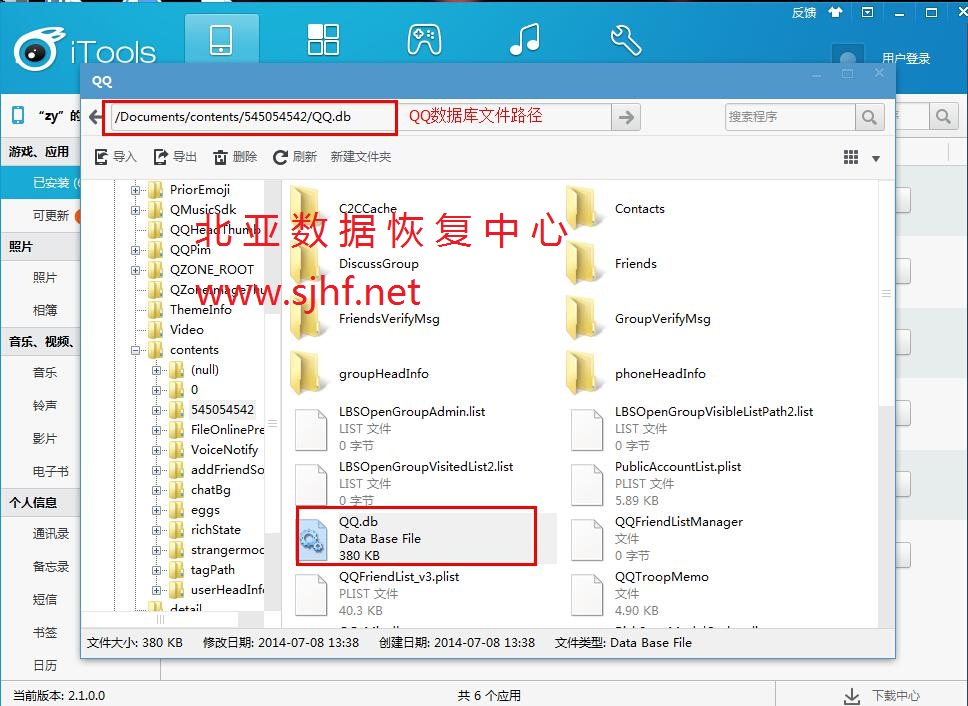Image resolution: width=968 pixels, height=706 pixels.
Task: Select the ThemeInfo folder in tree
Action: (x=201, y=310)
